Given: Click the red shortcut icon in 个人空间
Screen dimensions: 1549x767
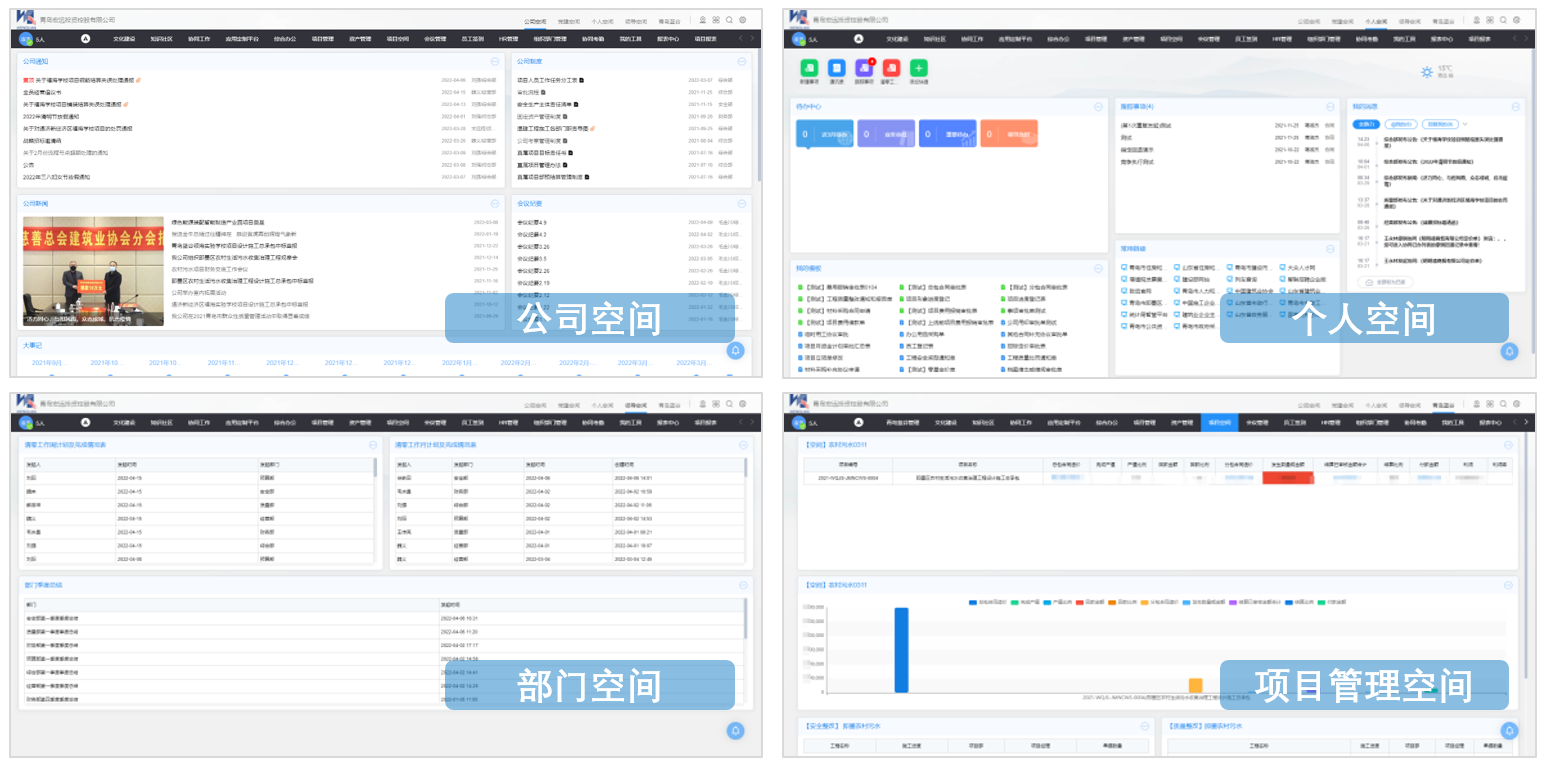Looking at the screenshot, I should [x=891, y=69].
